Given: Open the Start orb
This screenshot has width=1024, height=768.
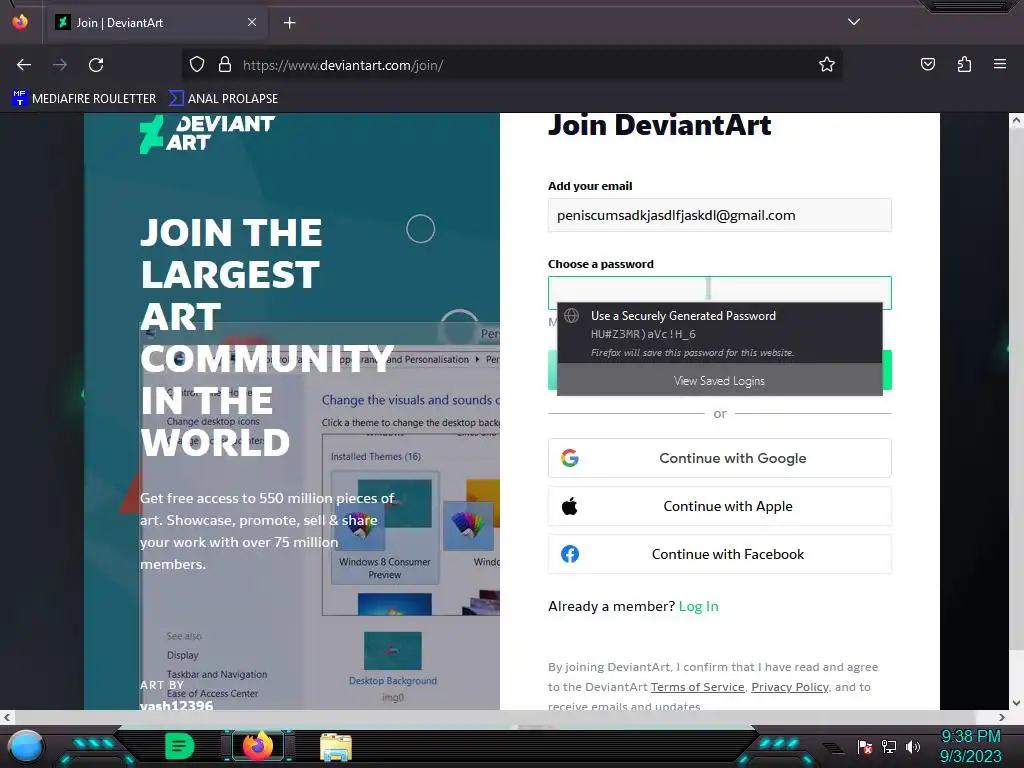Looking at the screenshot, I should (25, 746).
